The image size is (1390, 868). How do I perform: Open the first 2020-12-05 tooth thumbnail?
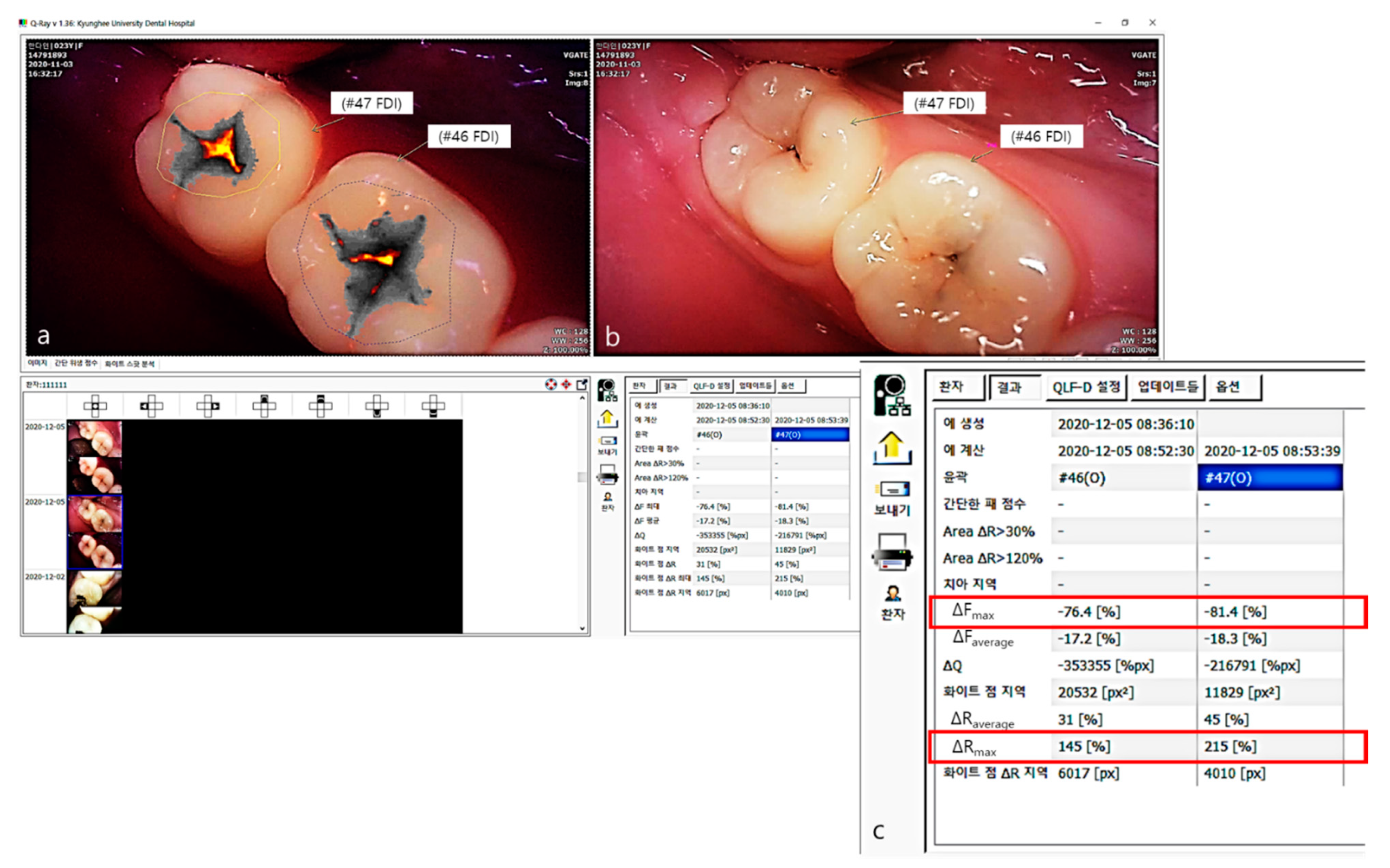(x=95, y=439)
